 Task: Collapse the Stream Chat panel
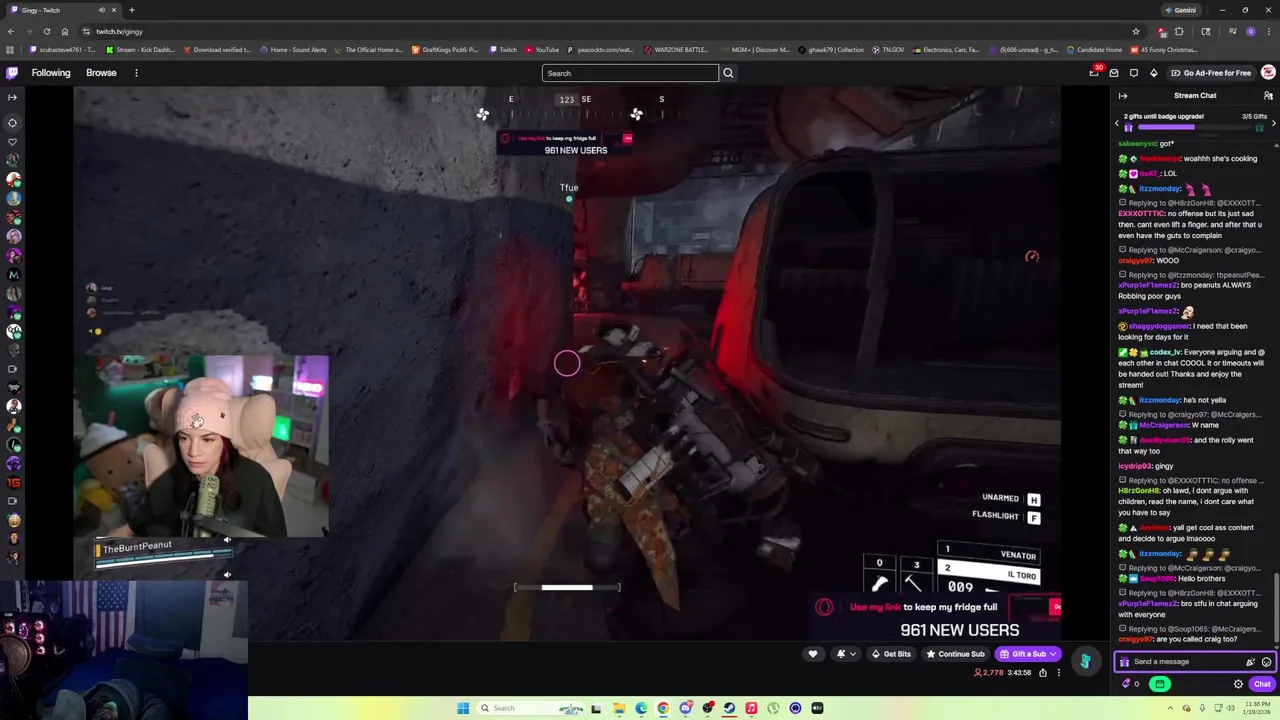[x=1123, y=96]
